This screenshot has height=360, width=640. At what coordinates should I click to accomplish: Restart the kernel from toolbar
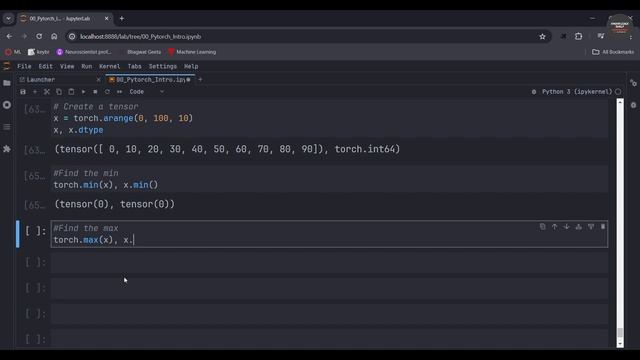point(107,92)
